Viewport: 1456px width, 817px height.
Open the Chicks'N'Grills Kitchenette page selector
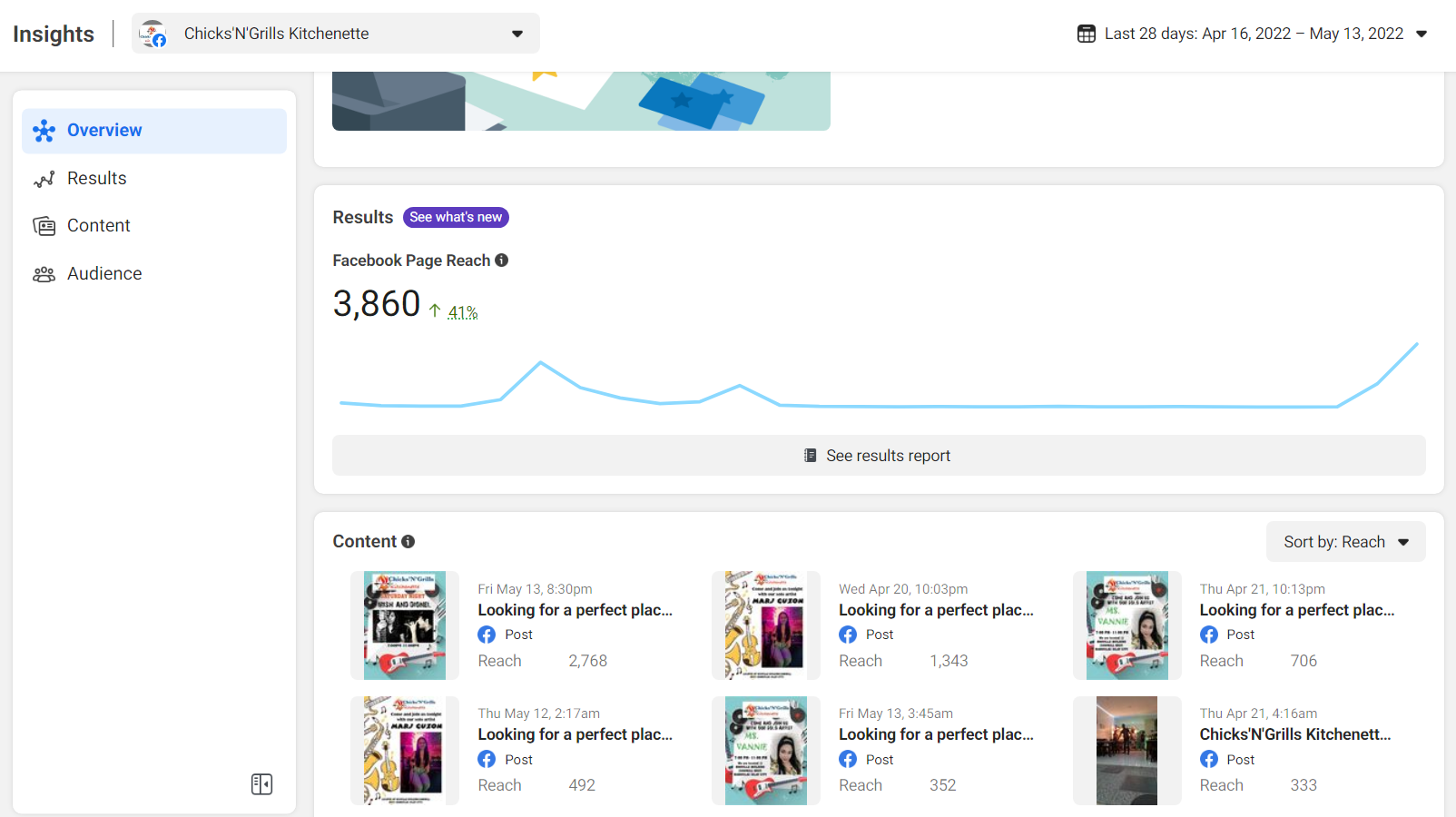336,34
